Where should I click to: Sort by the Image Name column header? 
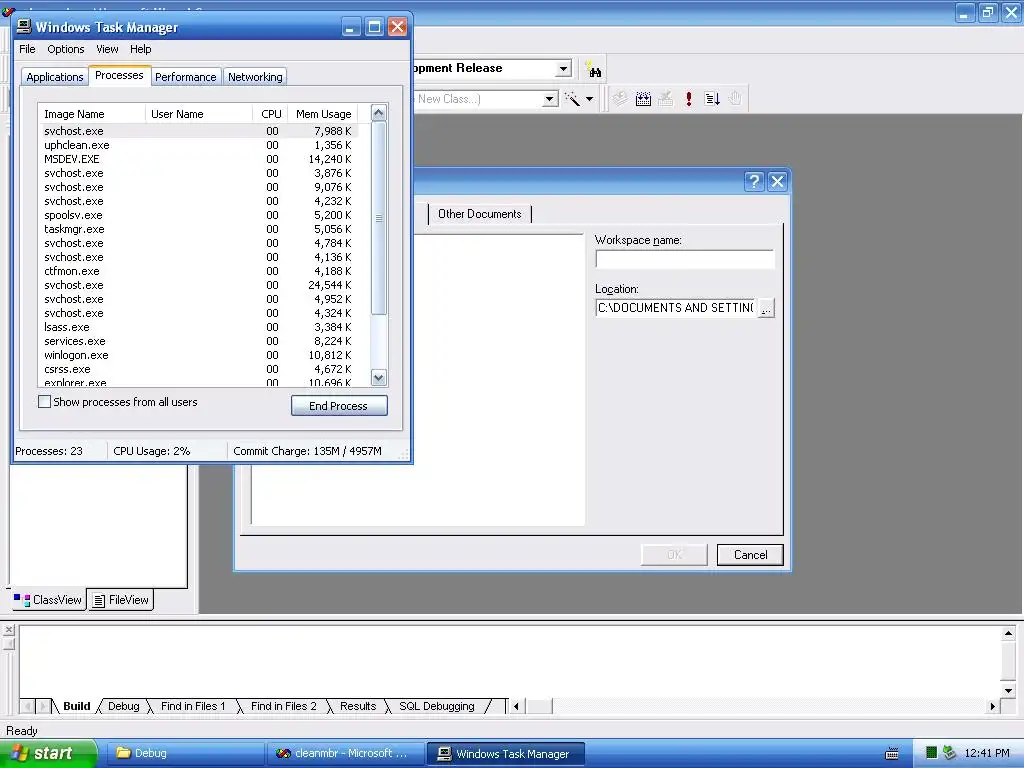[x=91, y=114]
